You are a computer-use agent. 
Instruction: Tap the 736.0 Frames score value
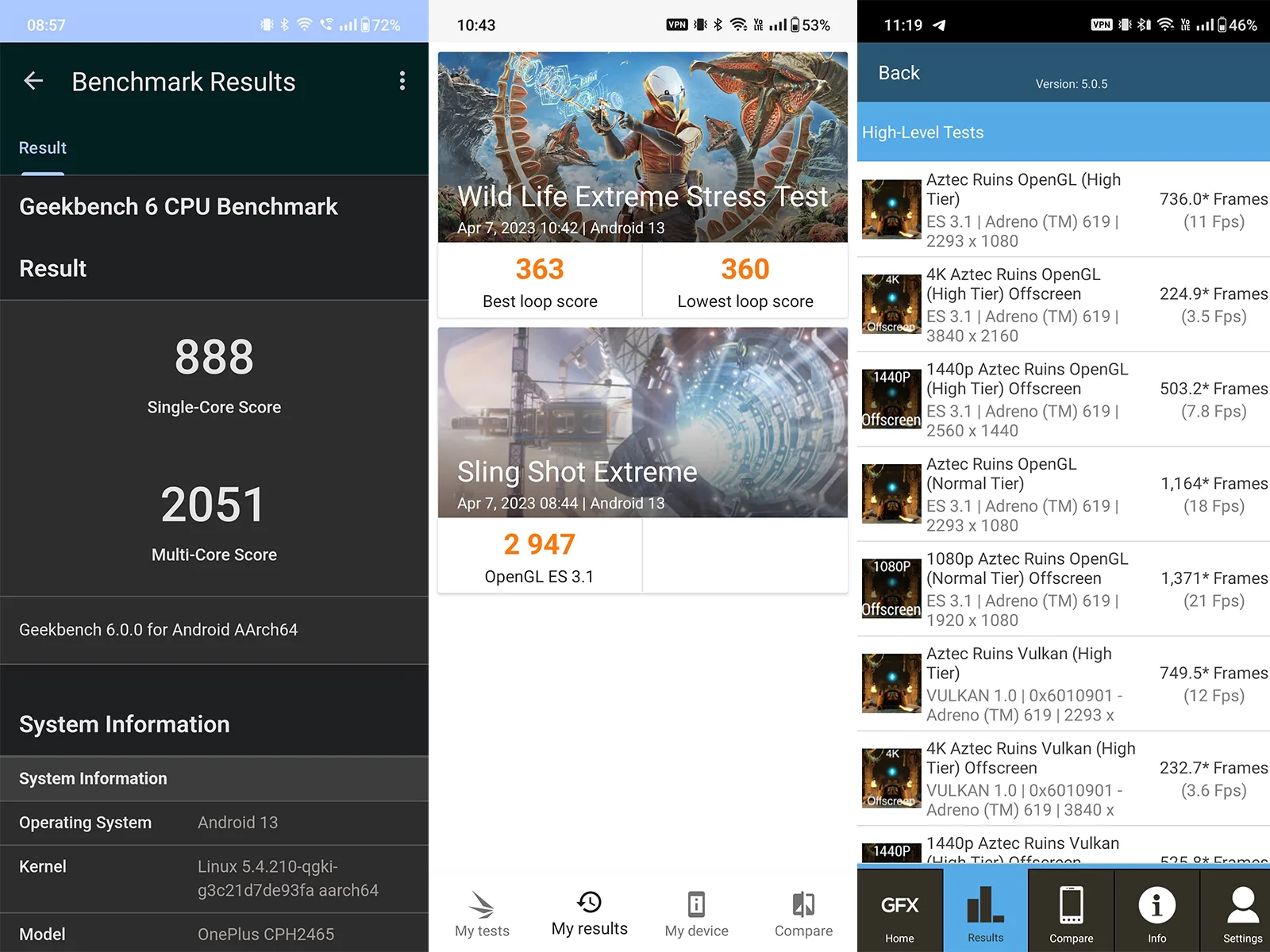tap(1214, 199)
